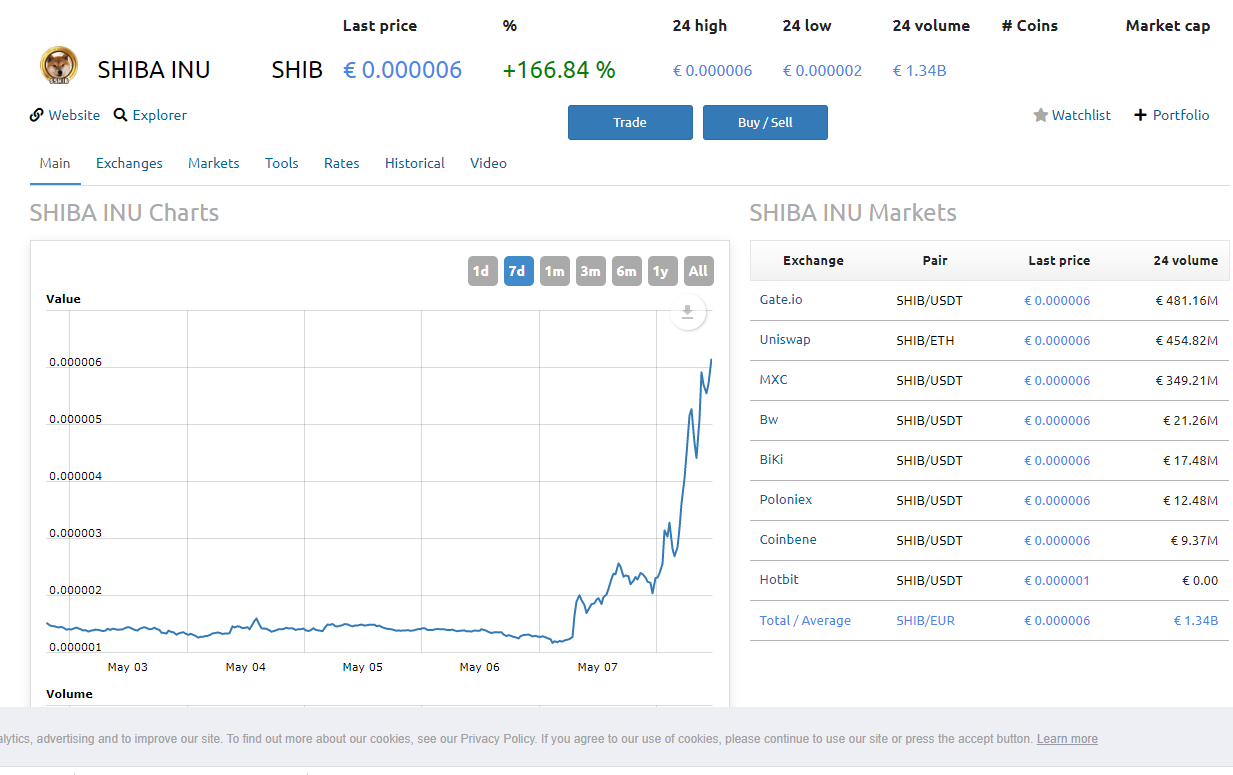Select the 1m chart range
1233x775 pixels.
pos(554,271)
